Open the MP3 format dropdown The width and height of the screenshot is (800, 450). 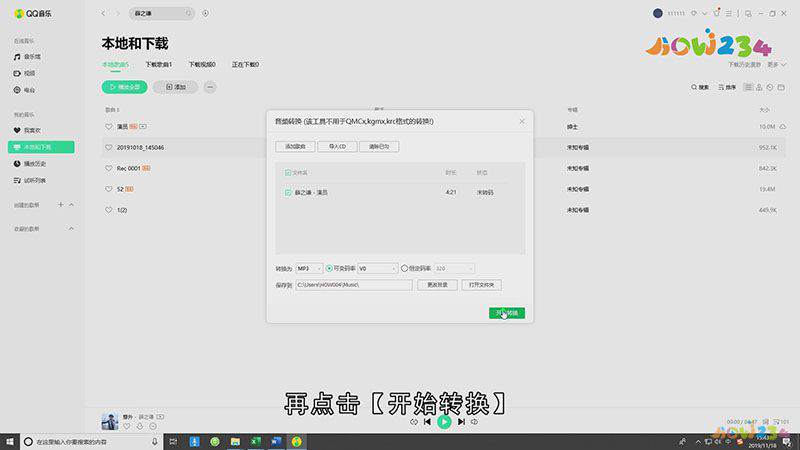point(309,268)
